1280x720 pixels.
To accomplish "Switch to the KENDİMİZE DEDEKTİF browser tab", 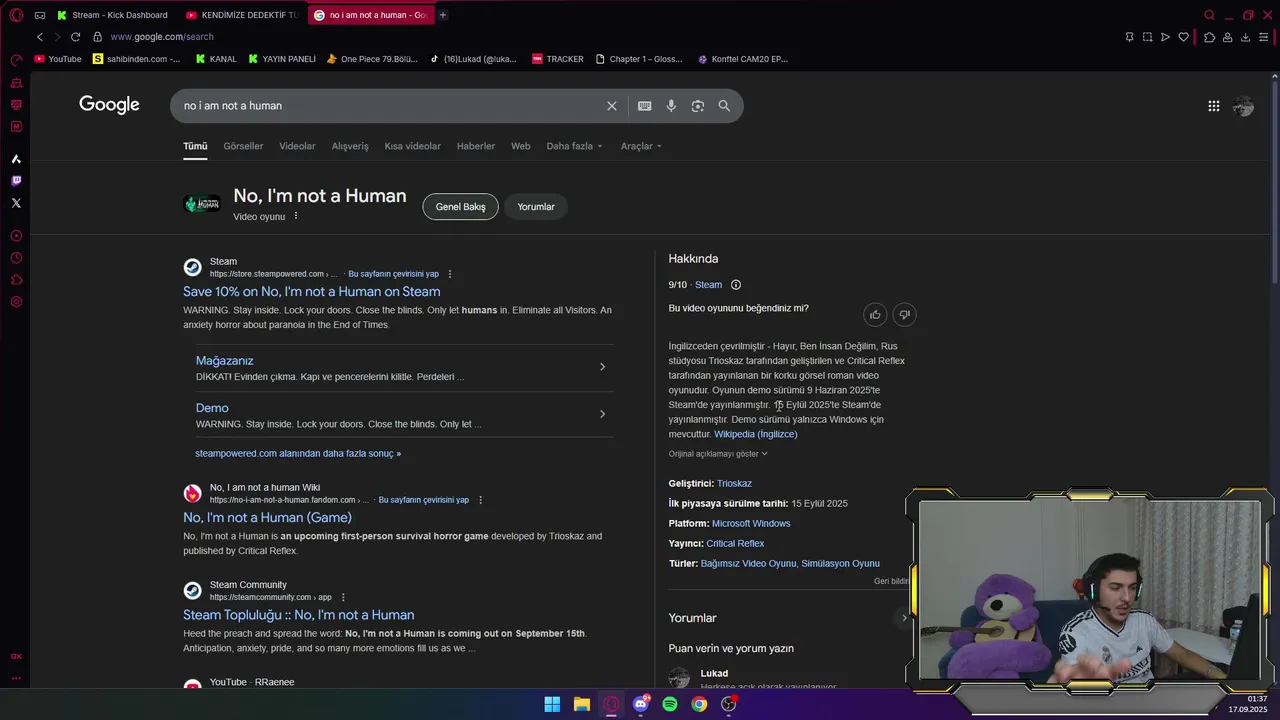I will [241, 15].
